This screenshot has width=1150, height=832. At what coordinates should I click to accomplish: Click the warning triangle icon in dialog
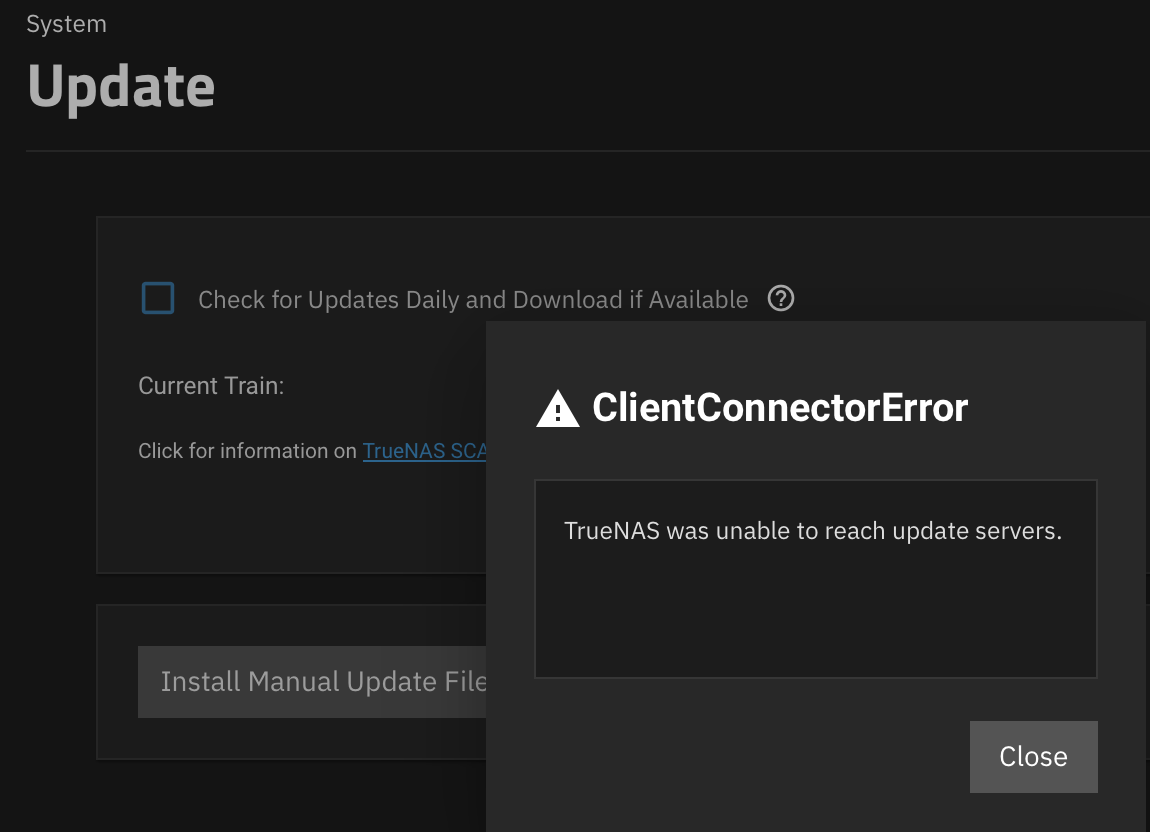coord(558,408)
